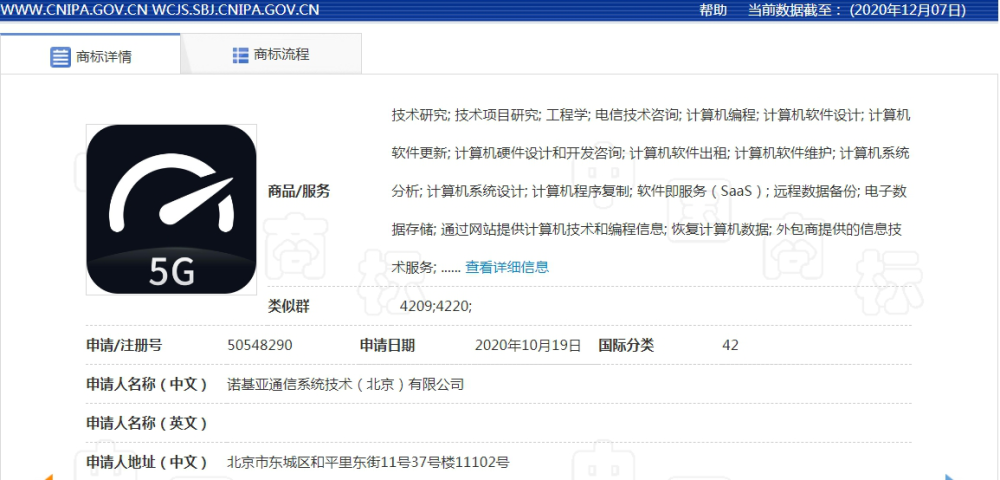Click the WWW.CNIPA.GOV.CN site address text
Viewport: 1000px width, 480px height.
(75, 10)
